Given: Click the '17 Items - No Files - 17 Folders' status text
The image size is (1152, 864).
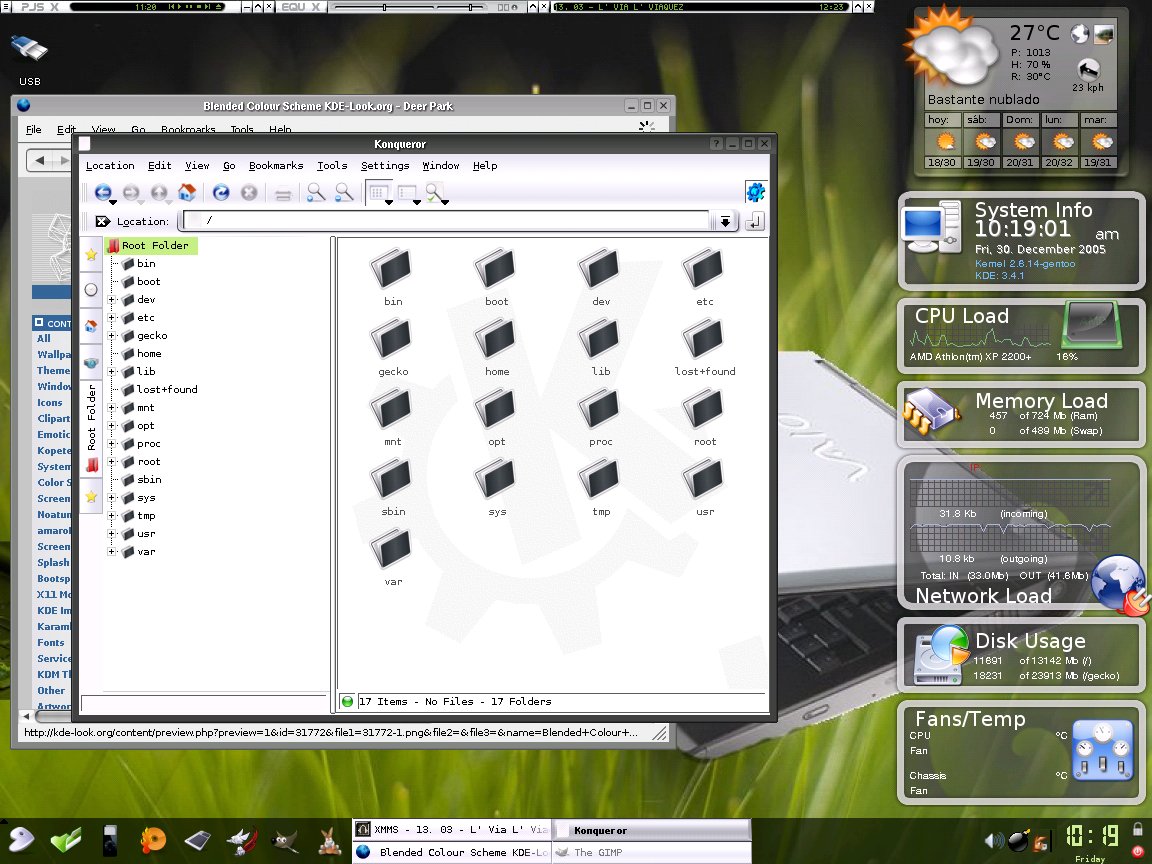Looking at the screenshot, I should click(455, 702).
